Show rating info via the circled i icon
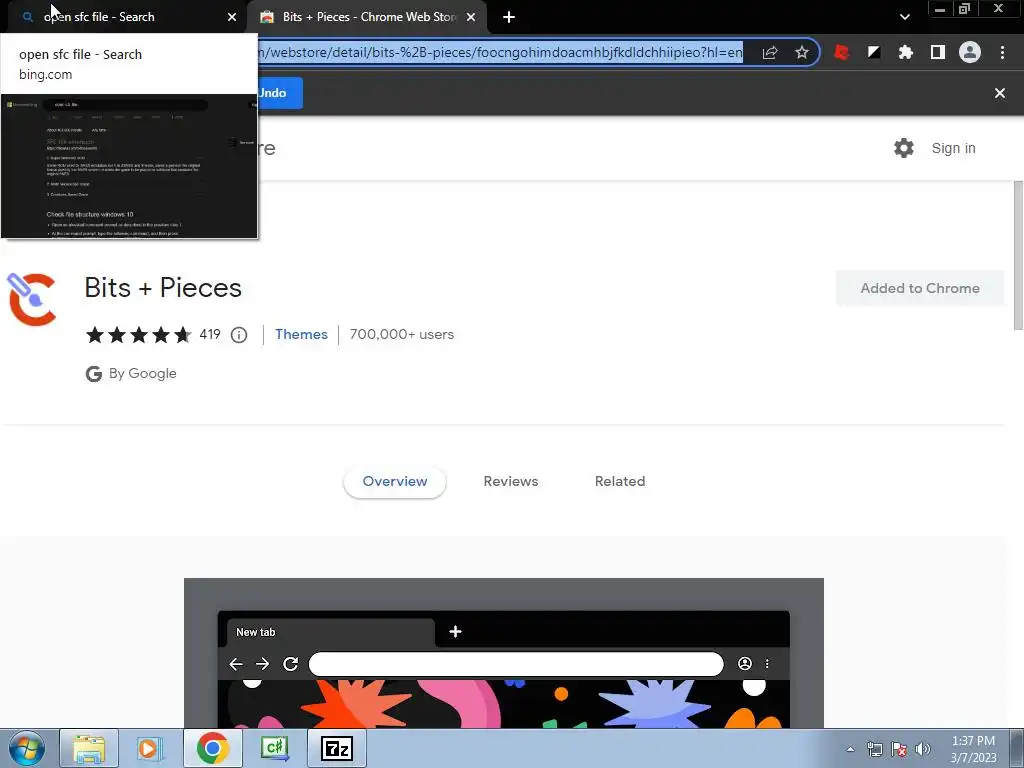The image size is (1024, 768). pyautogui.click(x=239, y=335)
